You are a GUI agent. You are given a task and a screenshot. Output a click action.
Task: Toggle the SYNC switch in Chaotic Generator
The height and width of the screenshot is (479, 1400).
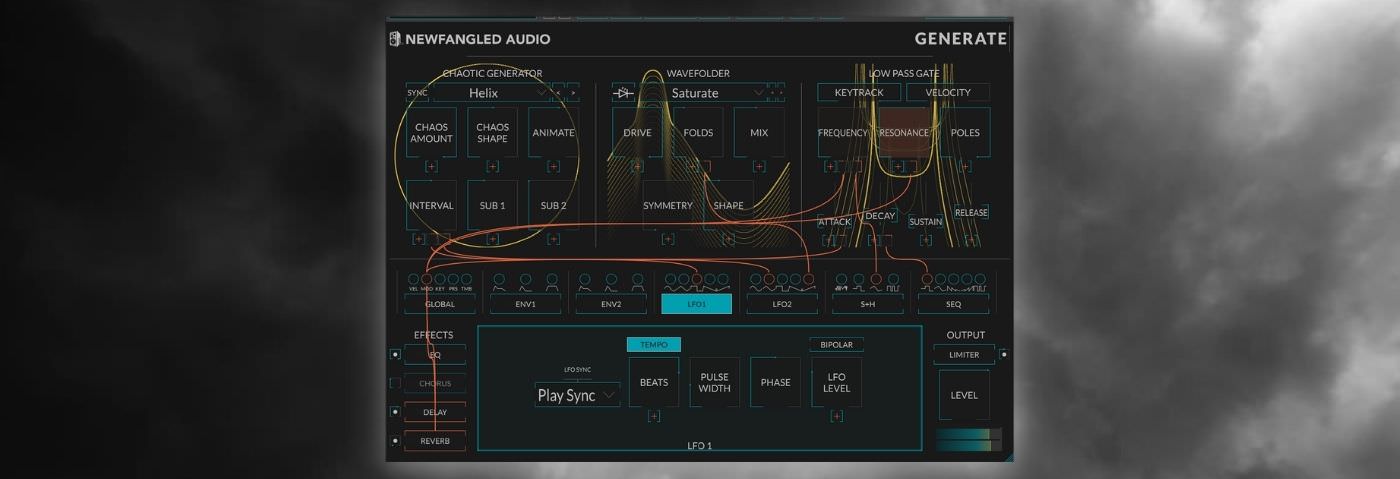coord(417,93)
